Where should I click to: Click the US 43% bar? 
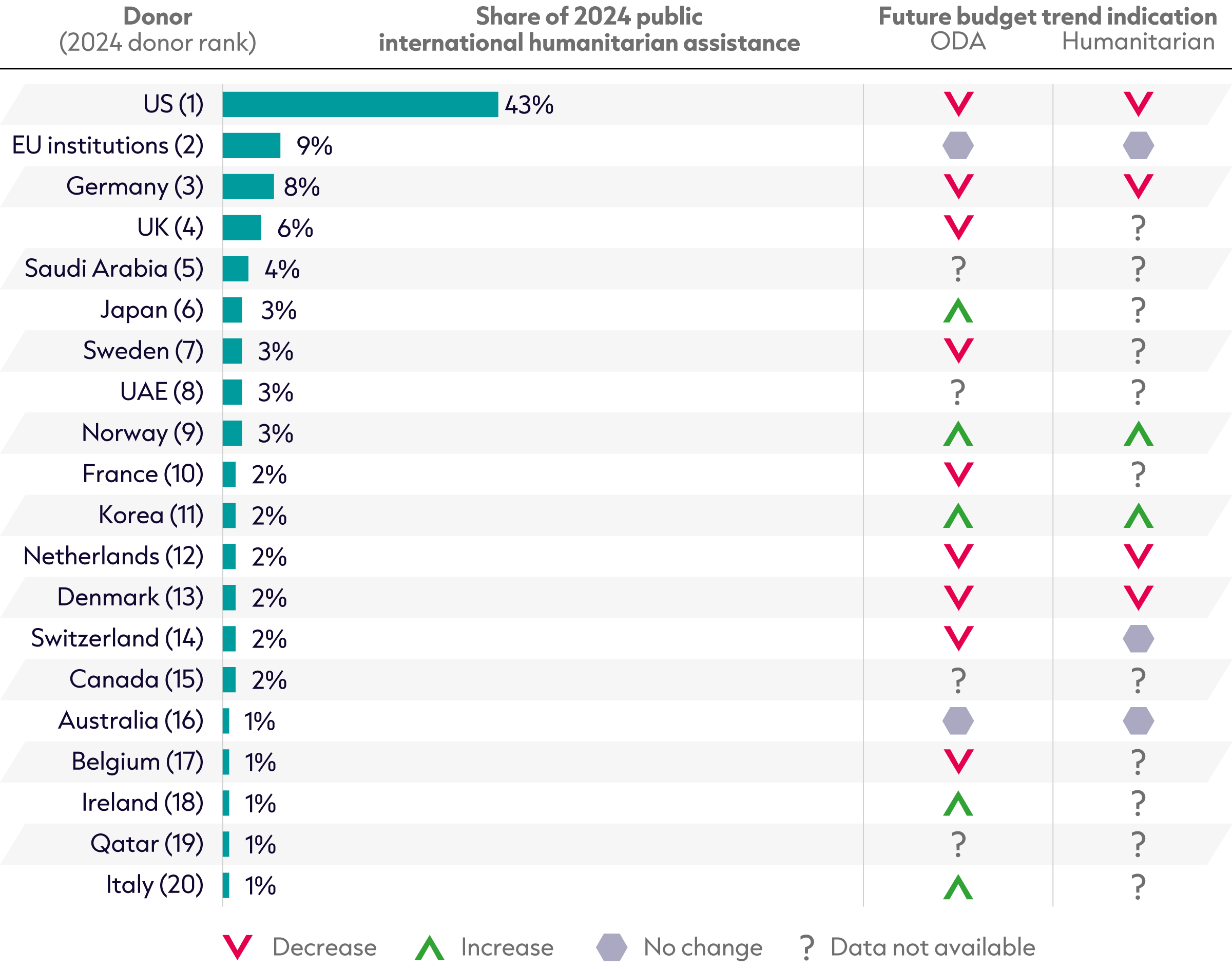click(360, 104)
